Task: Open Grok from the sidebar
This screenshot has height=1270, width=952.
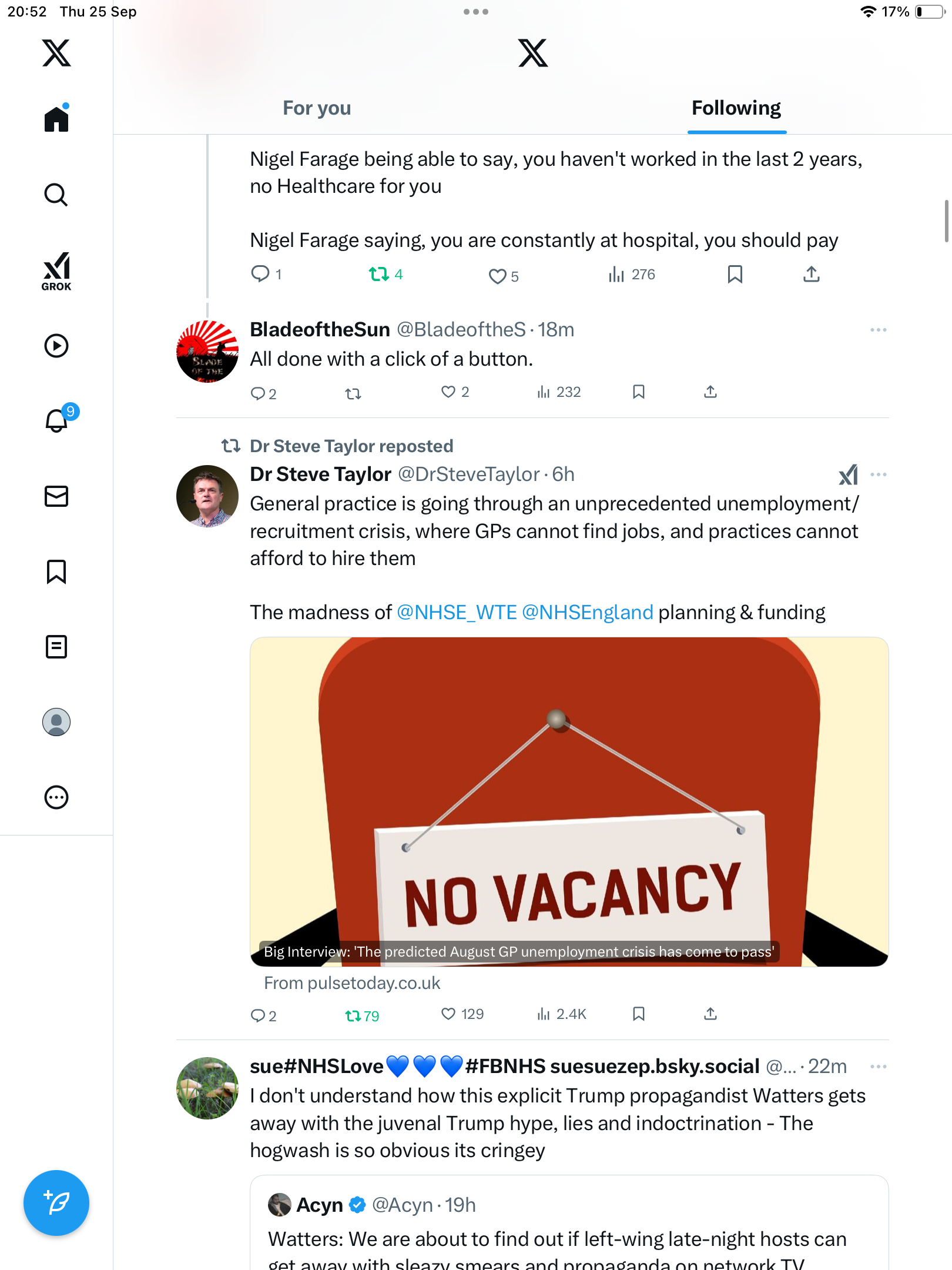Action: click(56, 272)
